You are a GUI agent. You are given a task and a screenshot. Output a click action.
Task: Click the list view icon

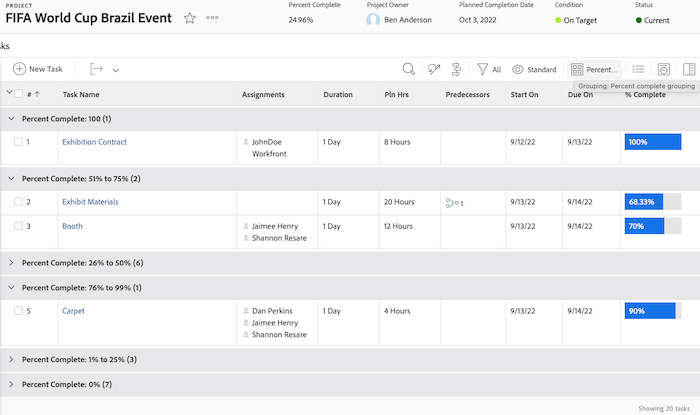point(638,69)
